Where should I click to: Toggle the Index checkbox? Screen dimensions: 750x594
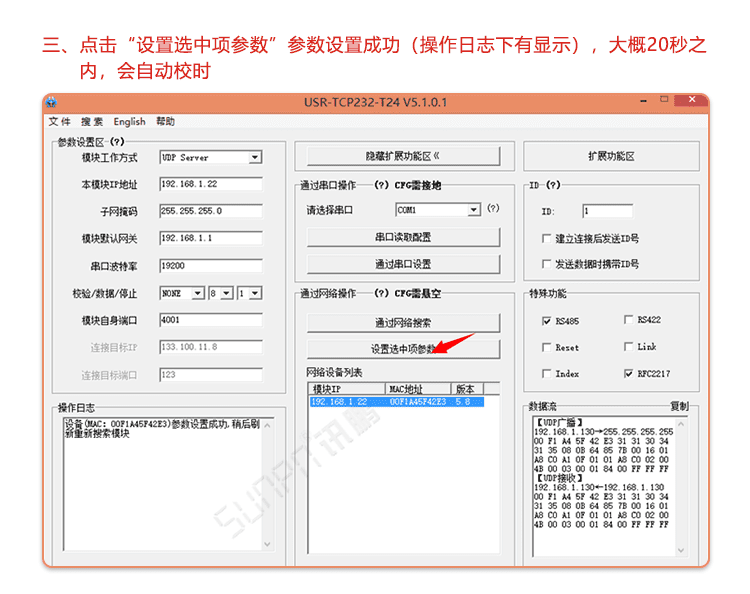546,374
